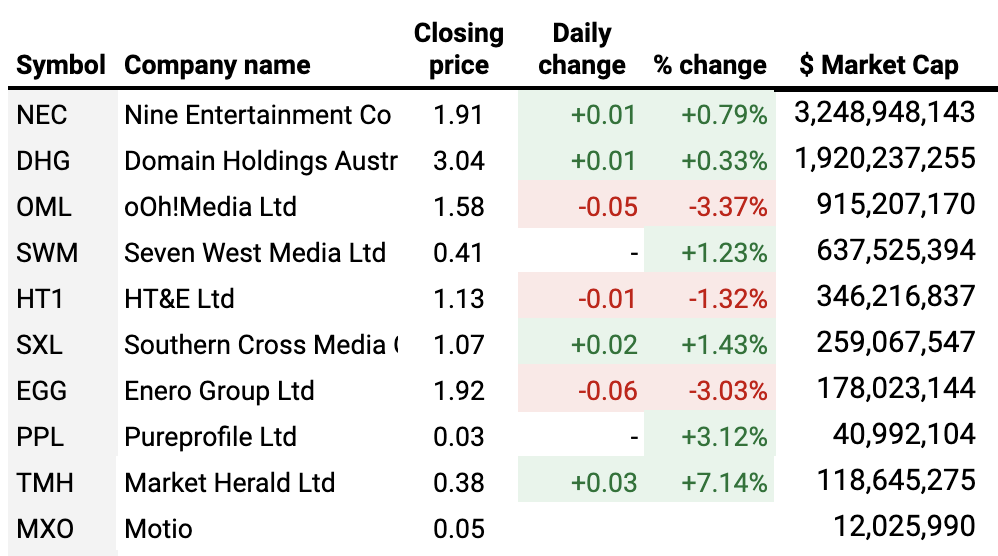Click the Symbol column header

[60, 67]
